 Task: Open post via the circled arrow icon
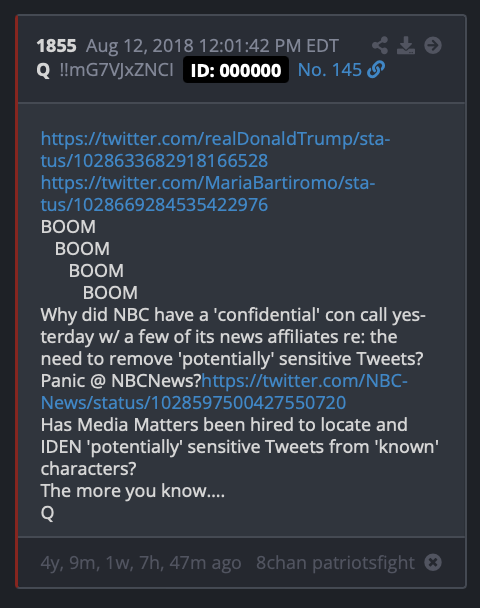(x=433, y=46)
